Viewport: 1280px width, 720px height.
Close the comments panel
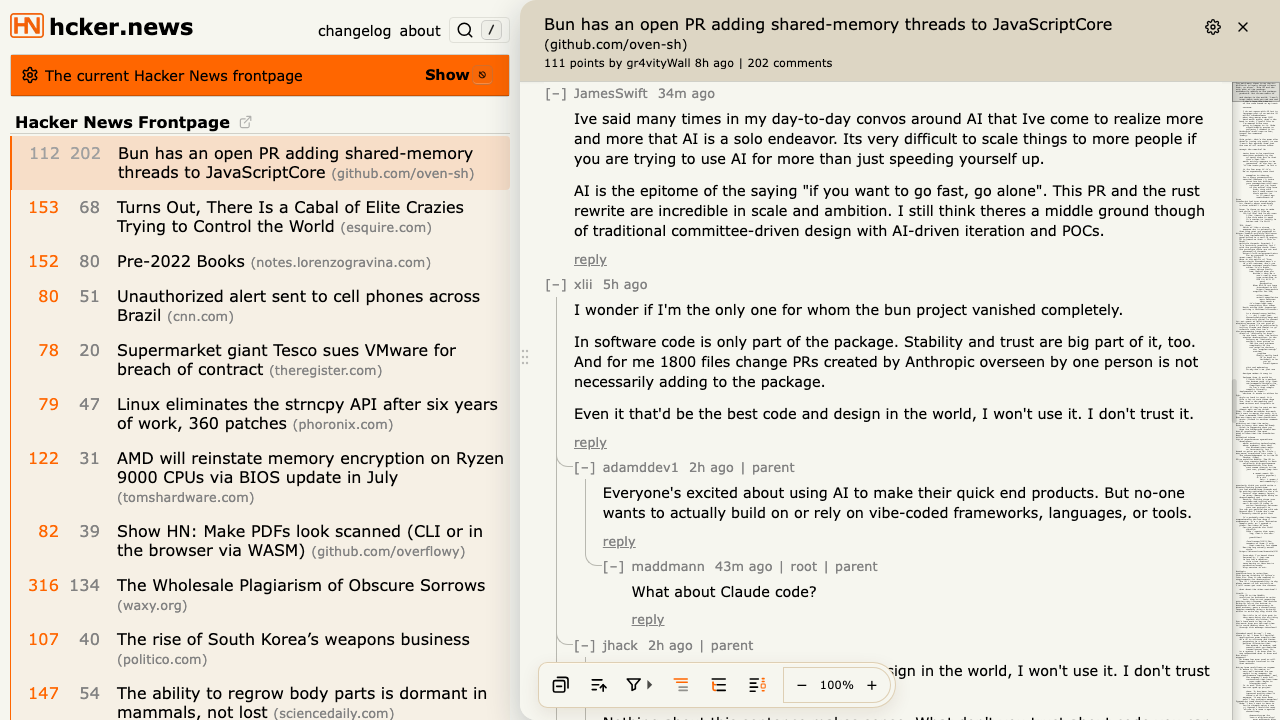pyautogui.click(x=1243, y=27)
